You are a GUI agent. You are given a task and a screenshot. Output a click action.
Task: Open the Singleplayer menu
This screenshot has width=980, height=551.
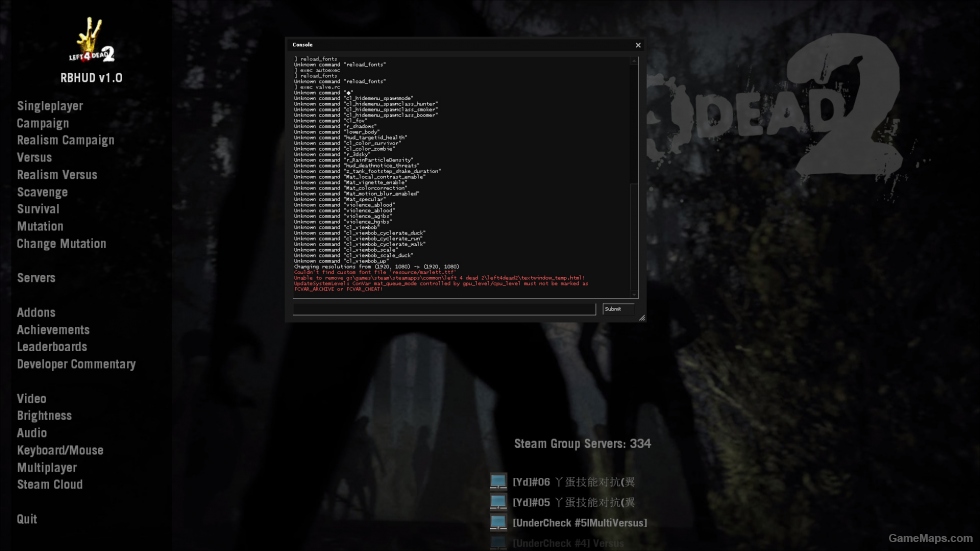[x=50, y=106]
